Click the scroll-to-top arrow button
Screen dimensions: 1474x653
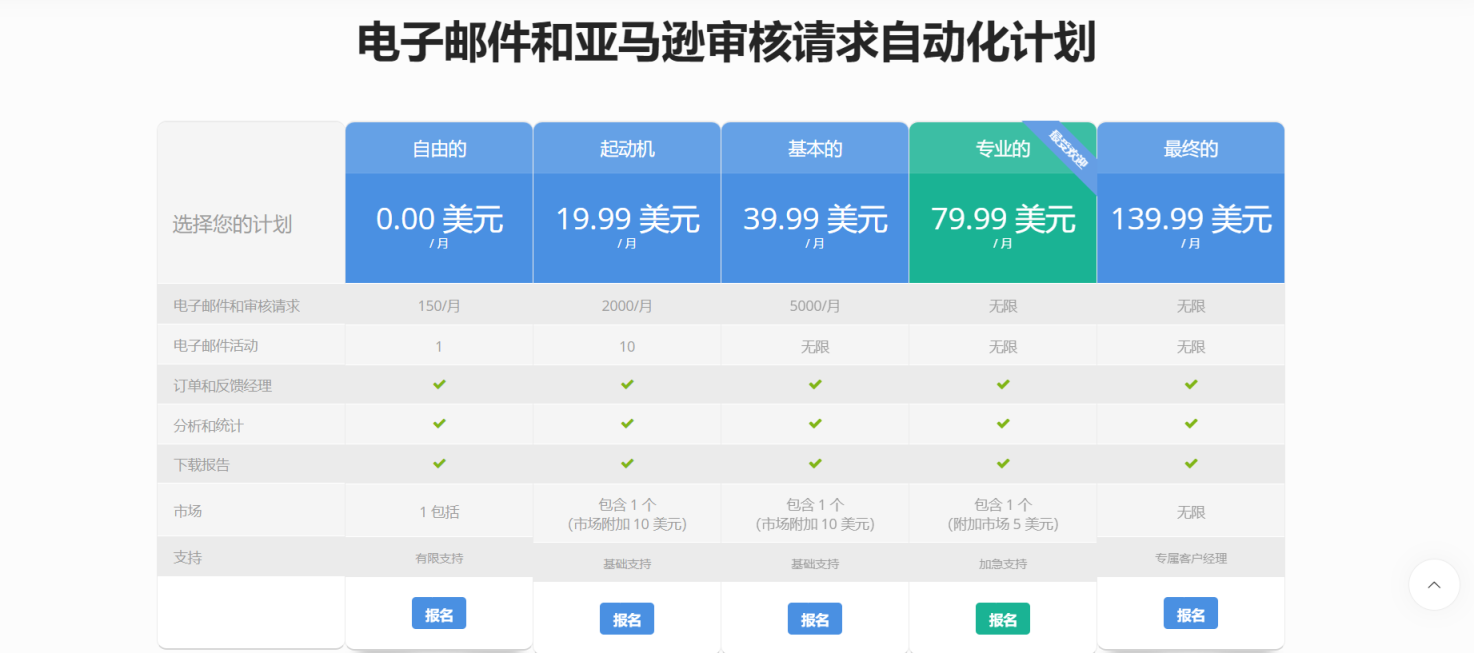1433,585
